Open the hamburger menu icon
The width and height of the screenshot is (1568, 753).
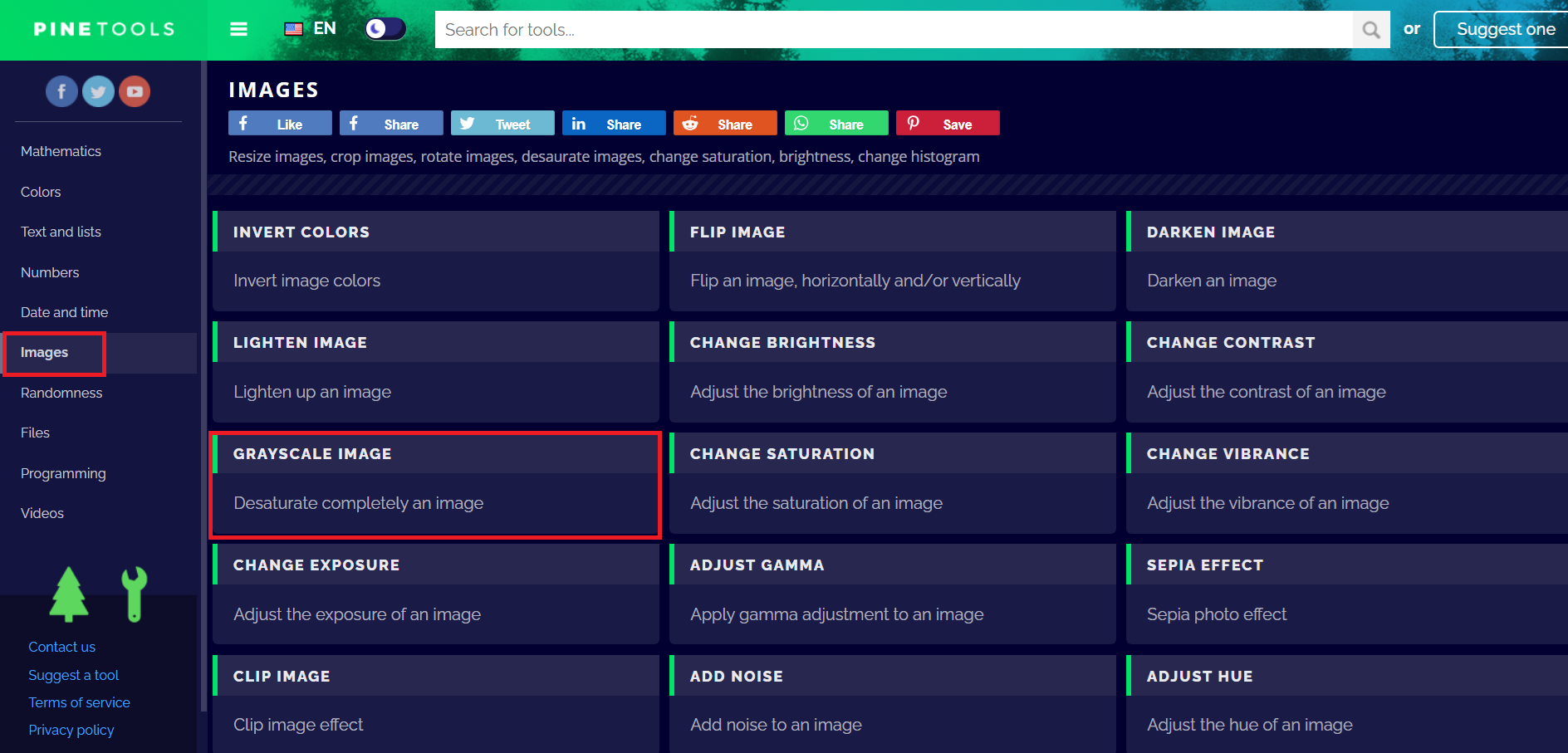pos(238,29)
